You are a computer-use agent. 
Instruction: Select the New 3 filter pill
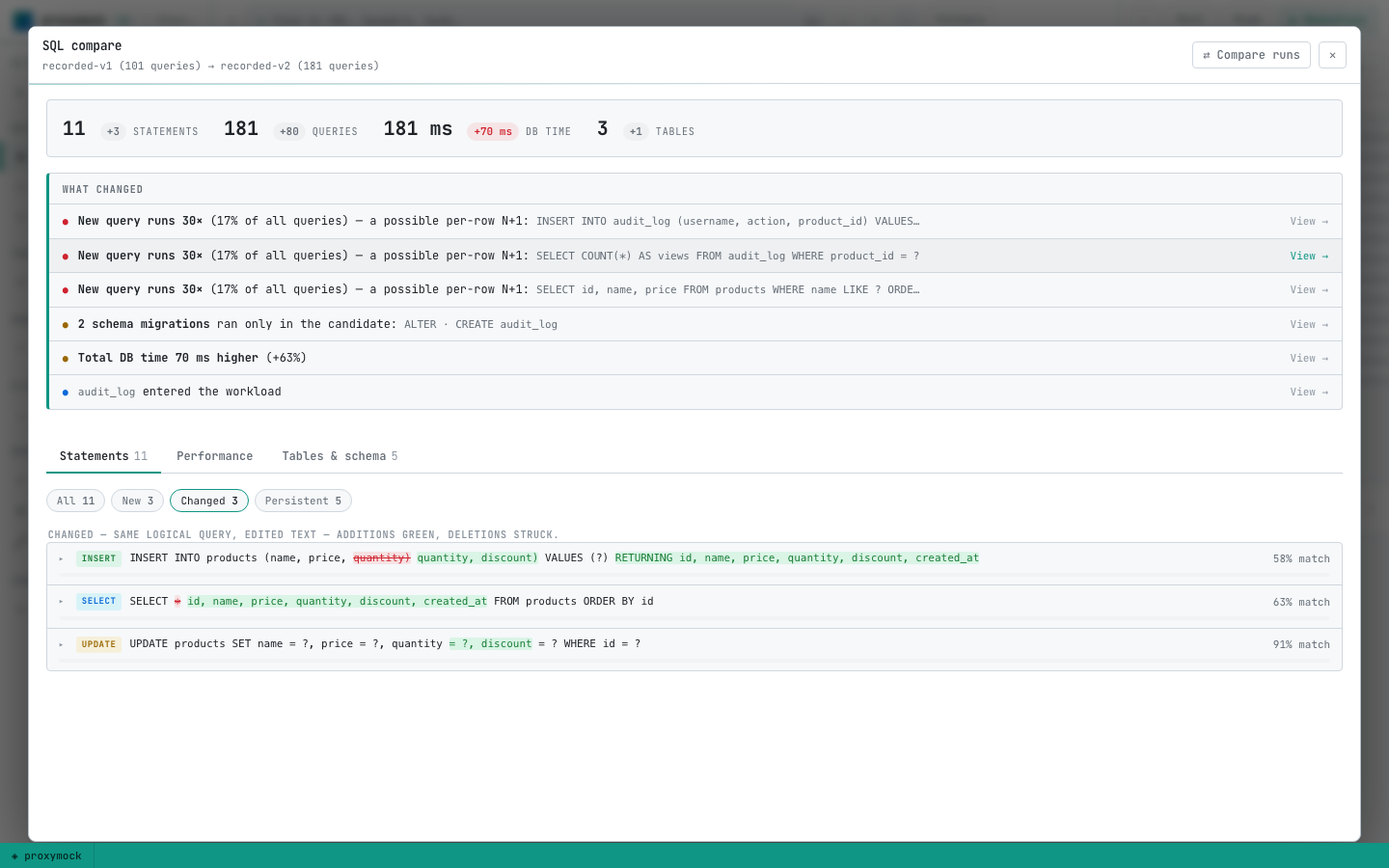(x=137, y=501)
